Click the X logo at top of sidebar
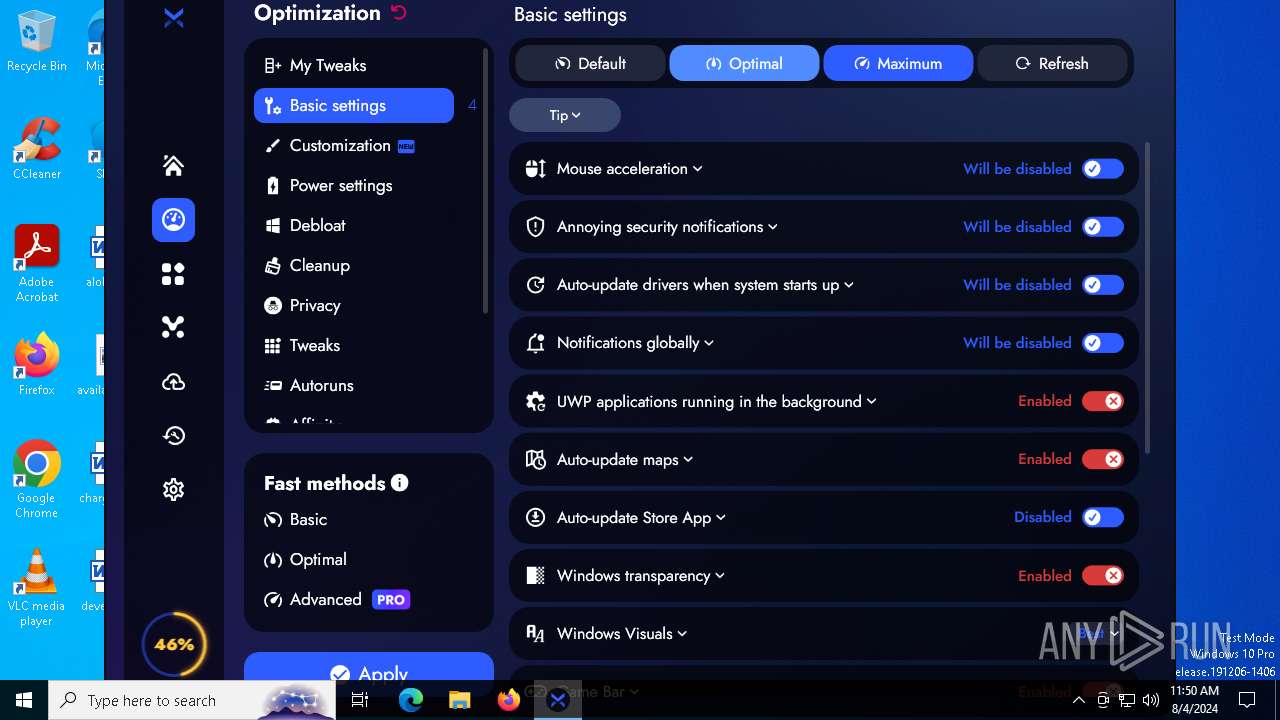This screenshot has width=1280, height=720. pos(174,18)
